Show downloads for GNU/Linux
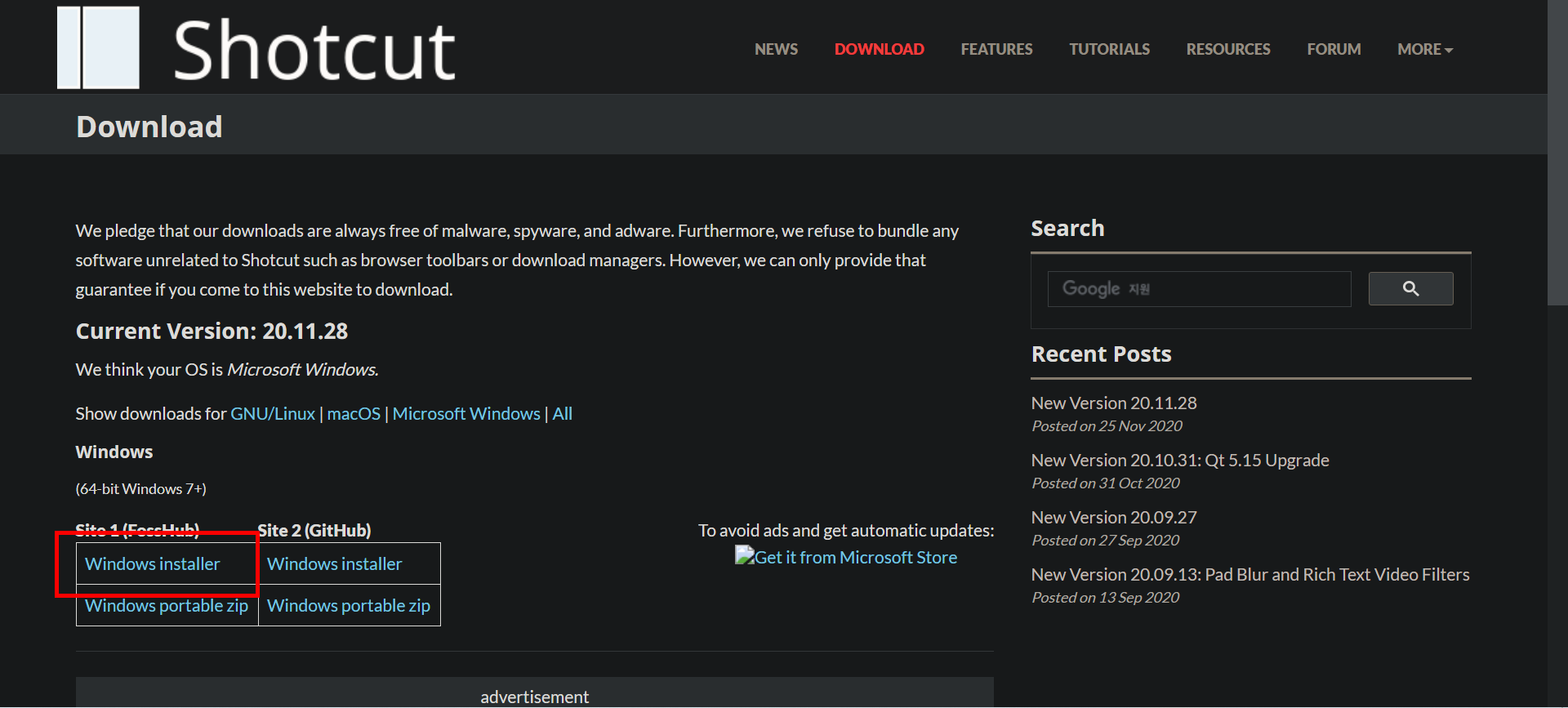The image size is (1568, 708). 273,414
